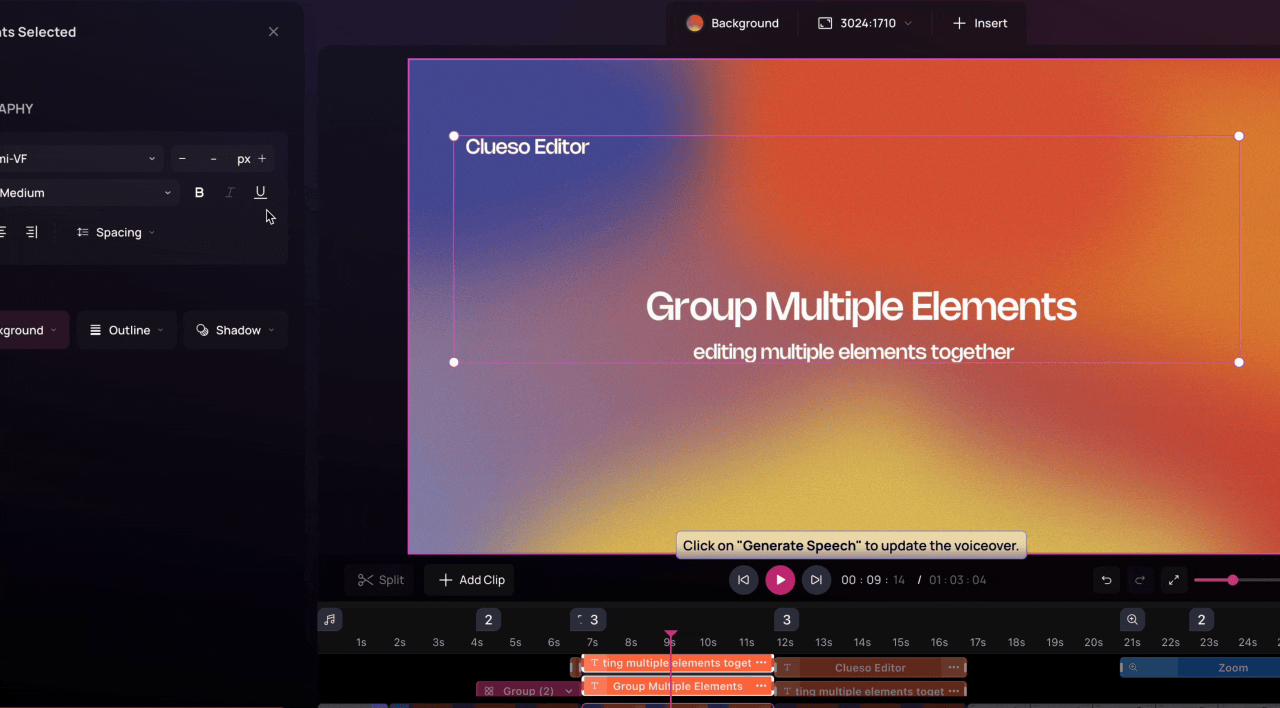Screen dimensions: 1280x708
Task: Click the playhead marker on the timeline
Action: tap(671, 635)
